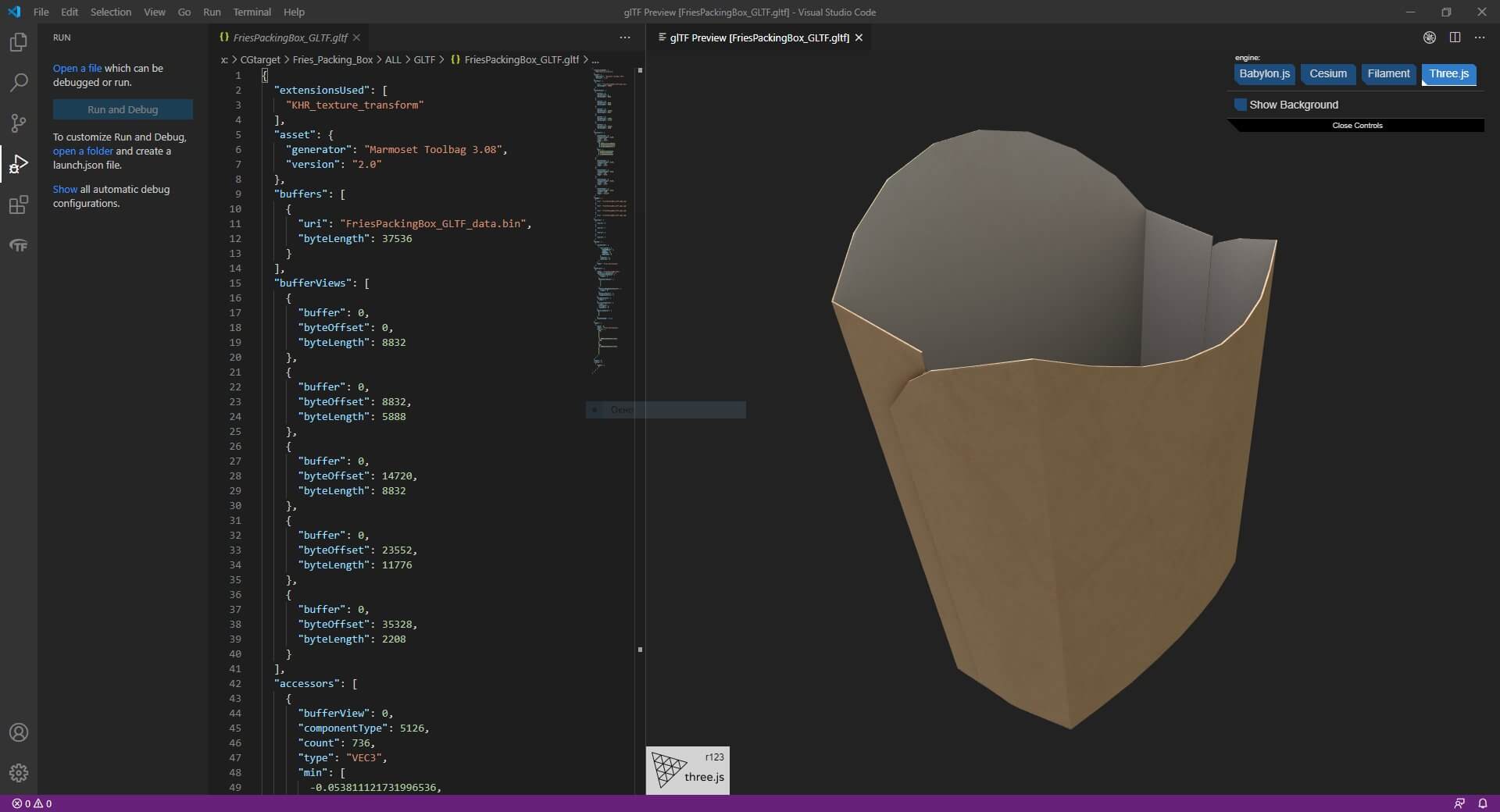This screenshot has width=1500, height=812.
Task: Open the Explorer view icon
Action: pos(18,42)
